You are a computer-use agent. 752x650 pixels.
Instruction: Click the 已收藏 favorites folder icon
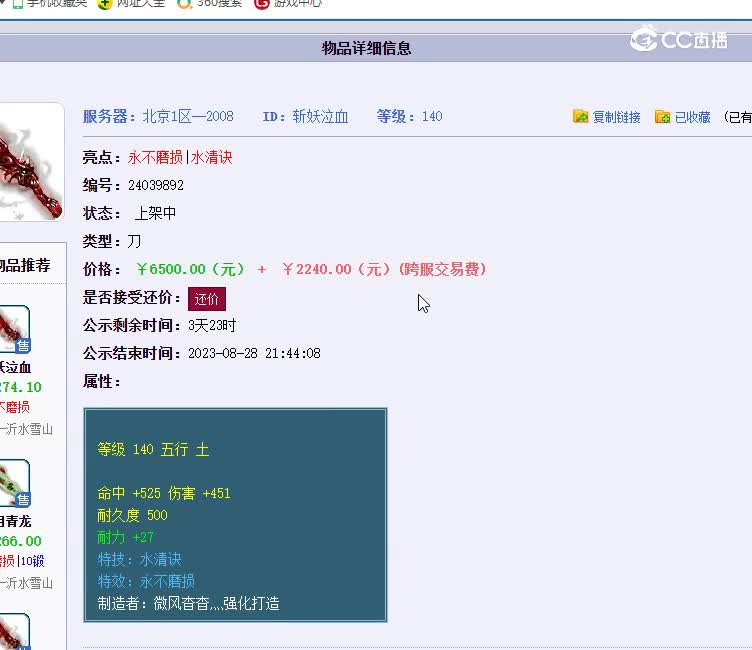pos(662,116)
